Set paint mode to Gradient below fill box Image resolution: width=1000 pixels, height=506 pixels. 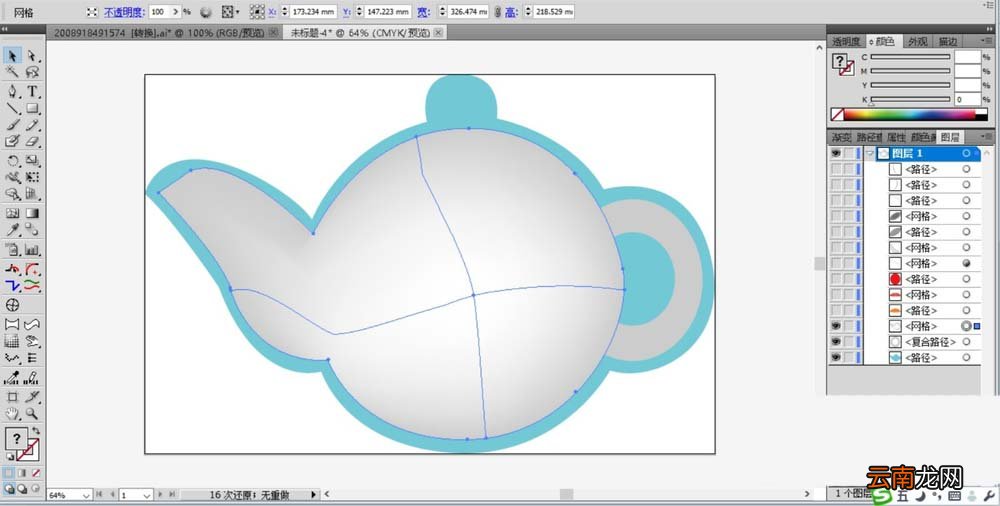pyautogui.click(x=22, y=473)
